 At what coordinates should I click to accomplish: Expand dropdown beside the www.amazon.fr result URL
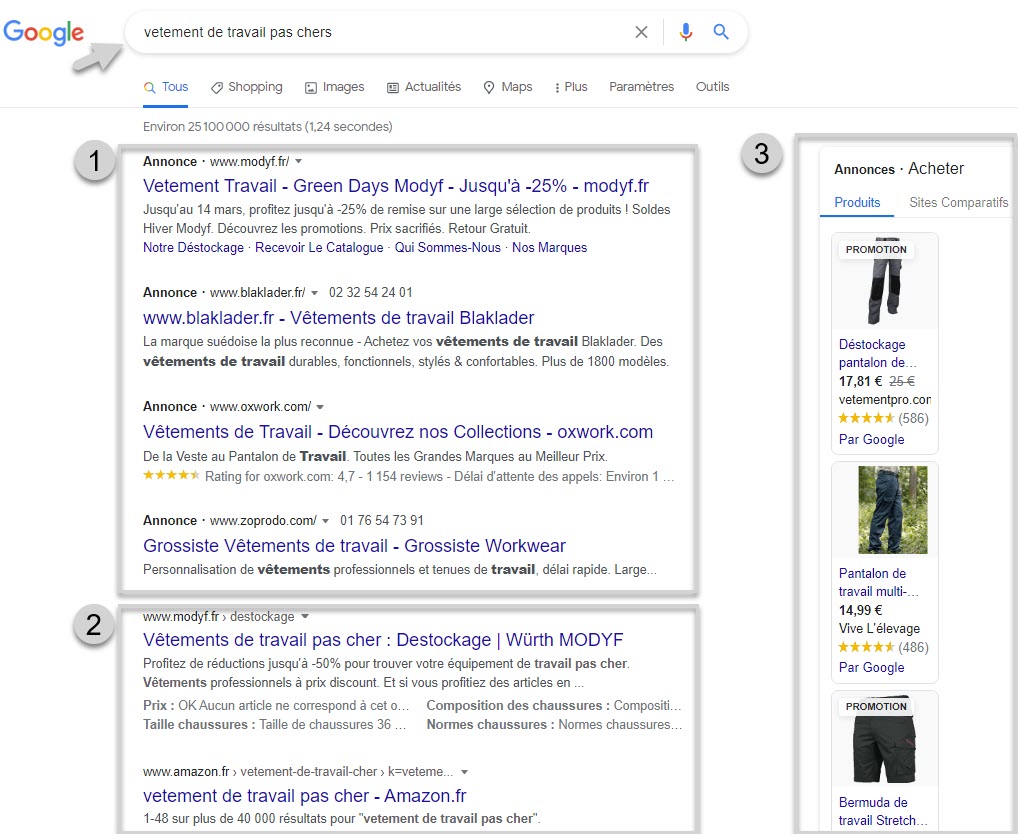click(x=464, y=772)
